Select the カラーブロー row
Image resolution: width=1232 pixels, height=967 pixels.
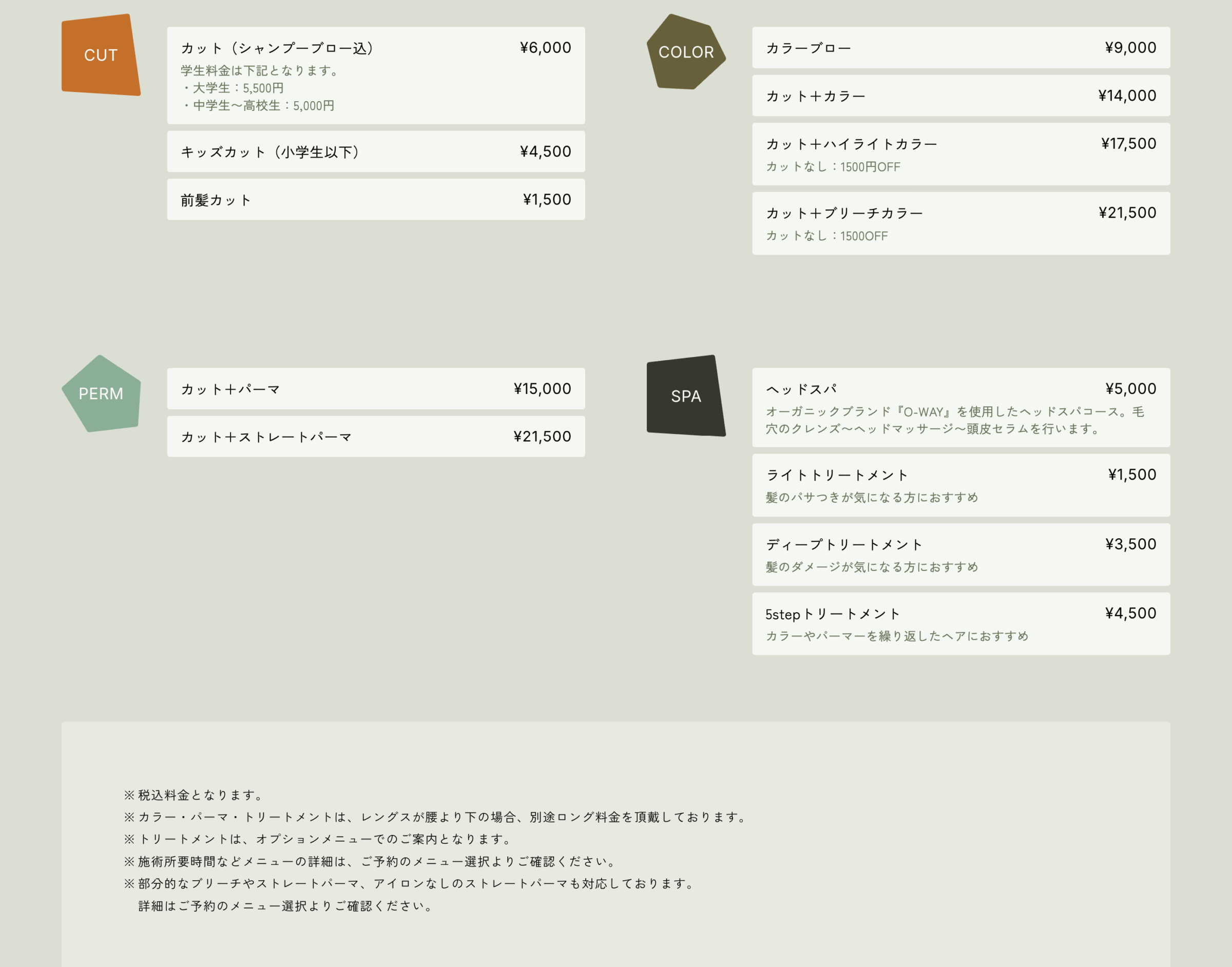tap(961, 48)
